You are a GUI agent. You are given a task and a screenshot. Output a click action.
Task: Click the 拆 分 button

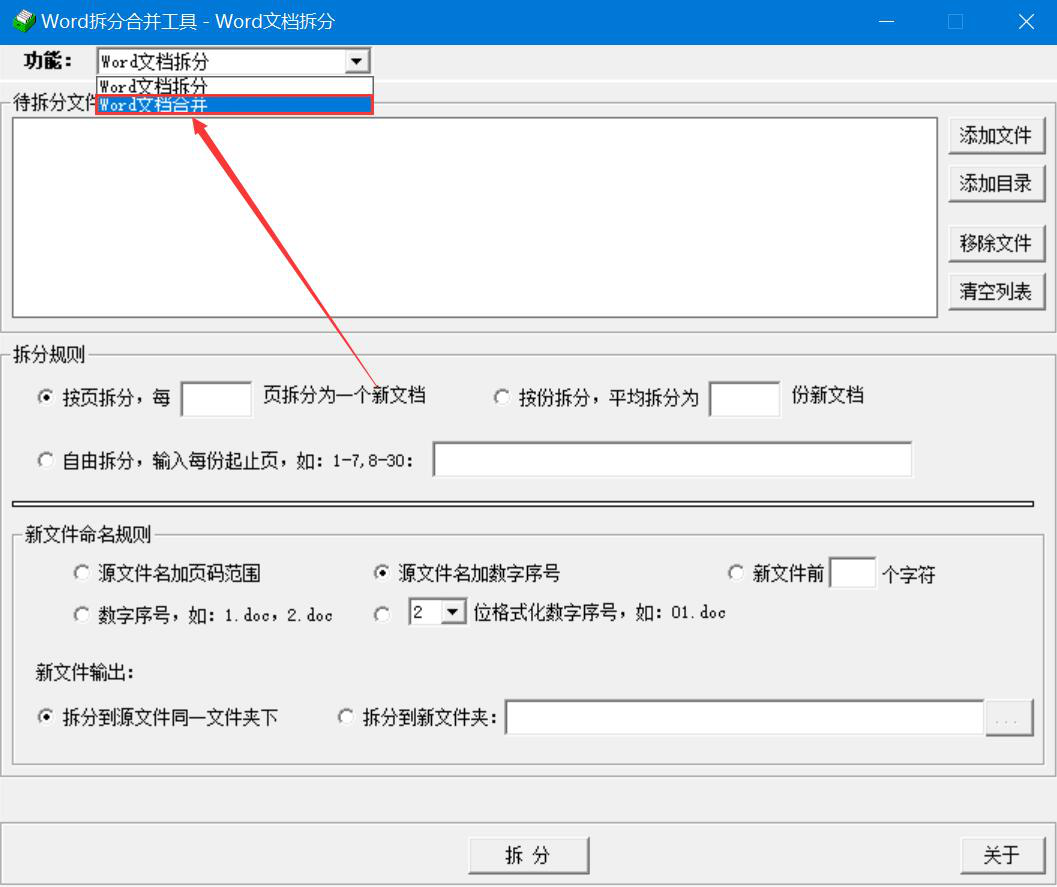(528, 855)
